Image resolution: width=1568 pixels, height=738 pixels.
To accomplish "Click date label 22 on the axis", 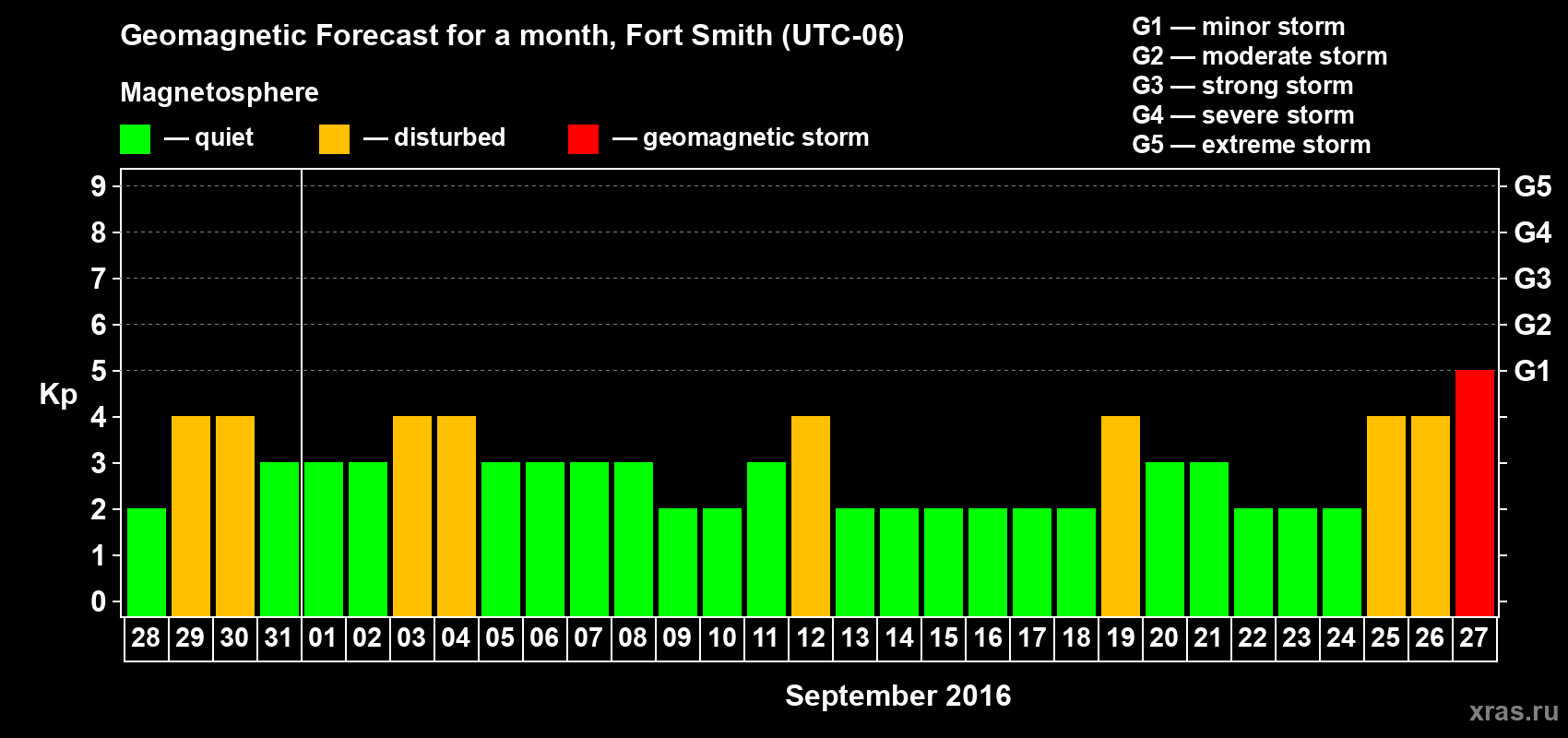I will tap(1253, 637).
